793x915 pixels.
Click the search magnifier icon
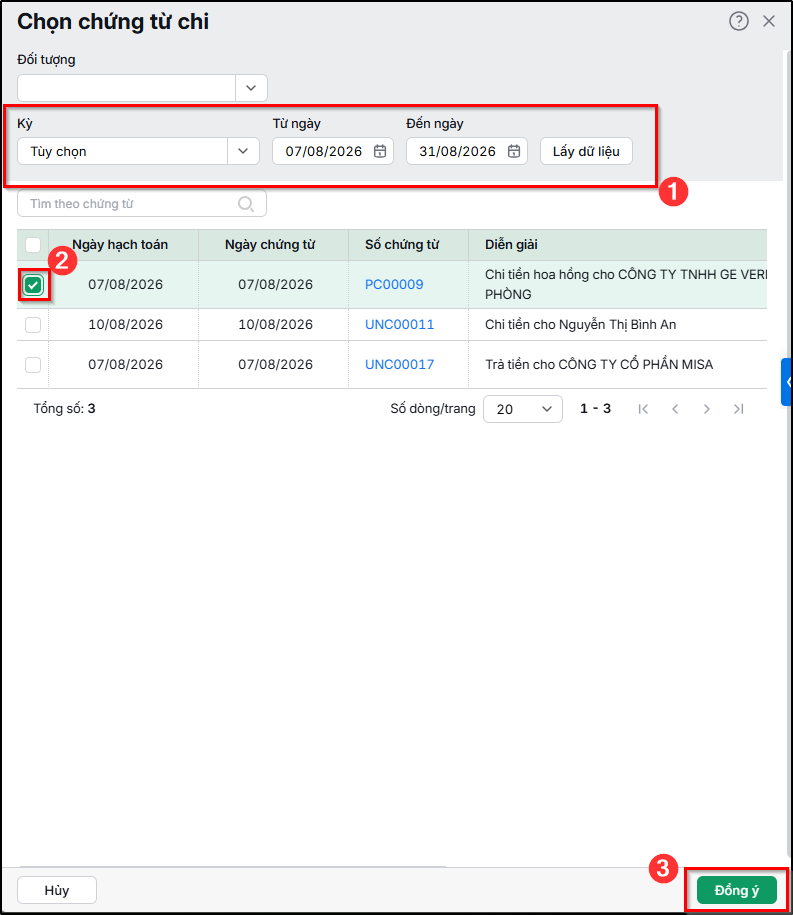tap(246, 204)
